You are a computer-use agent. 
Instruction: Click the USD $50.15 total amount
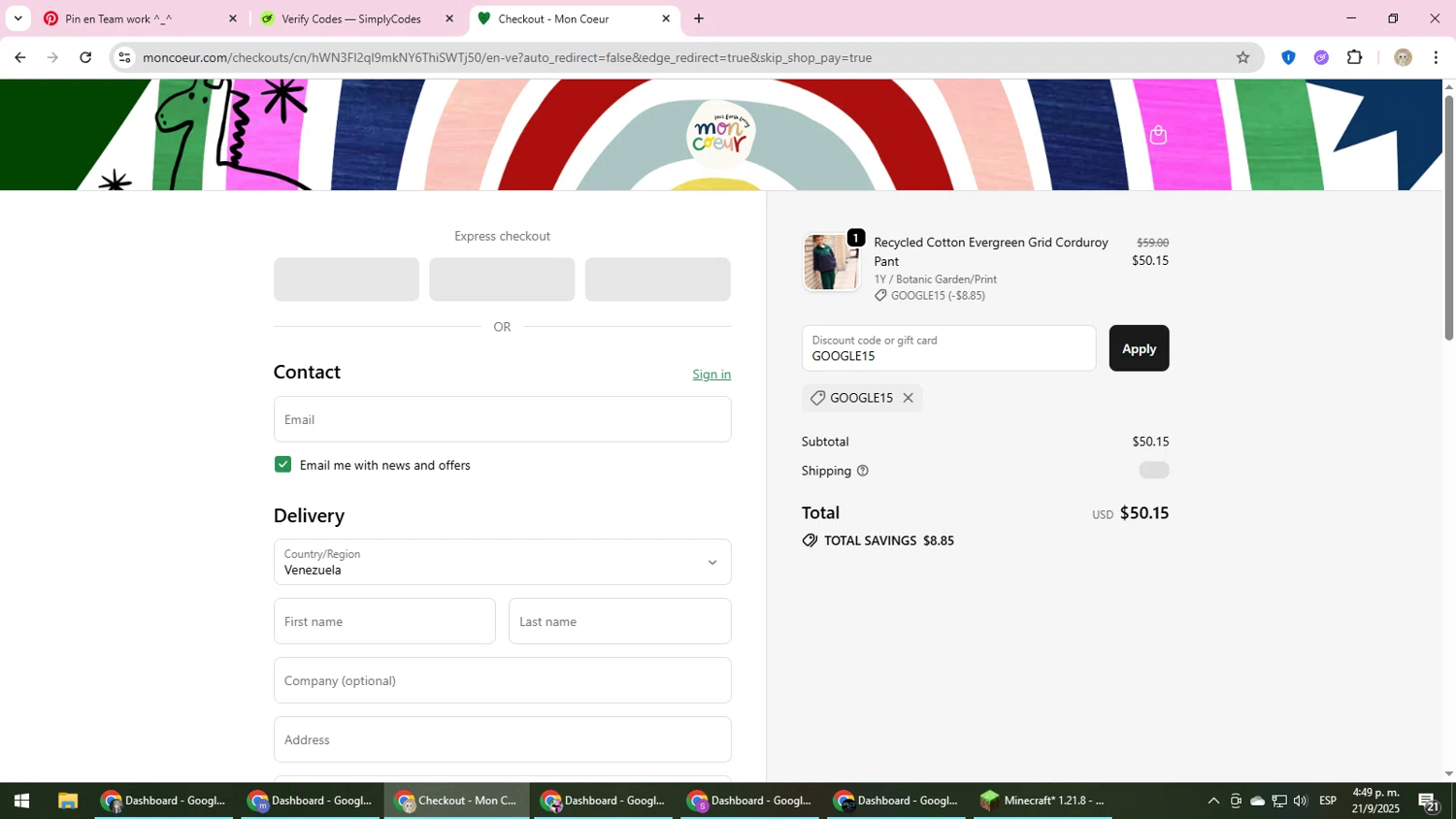(x=1130, y=513)
